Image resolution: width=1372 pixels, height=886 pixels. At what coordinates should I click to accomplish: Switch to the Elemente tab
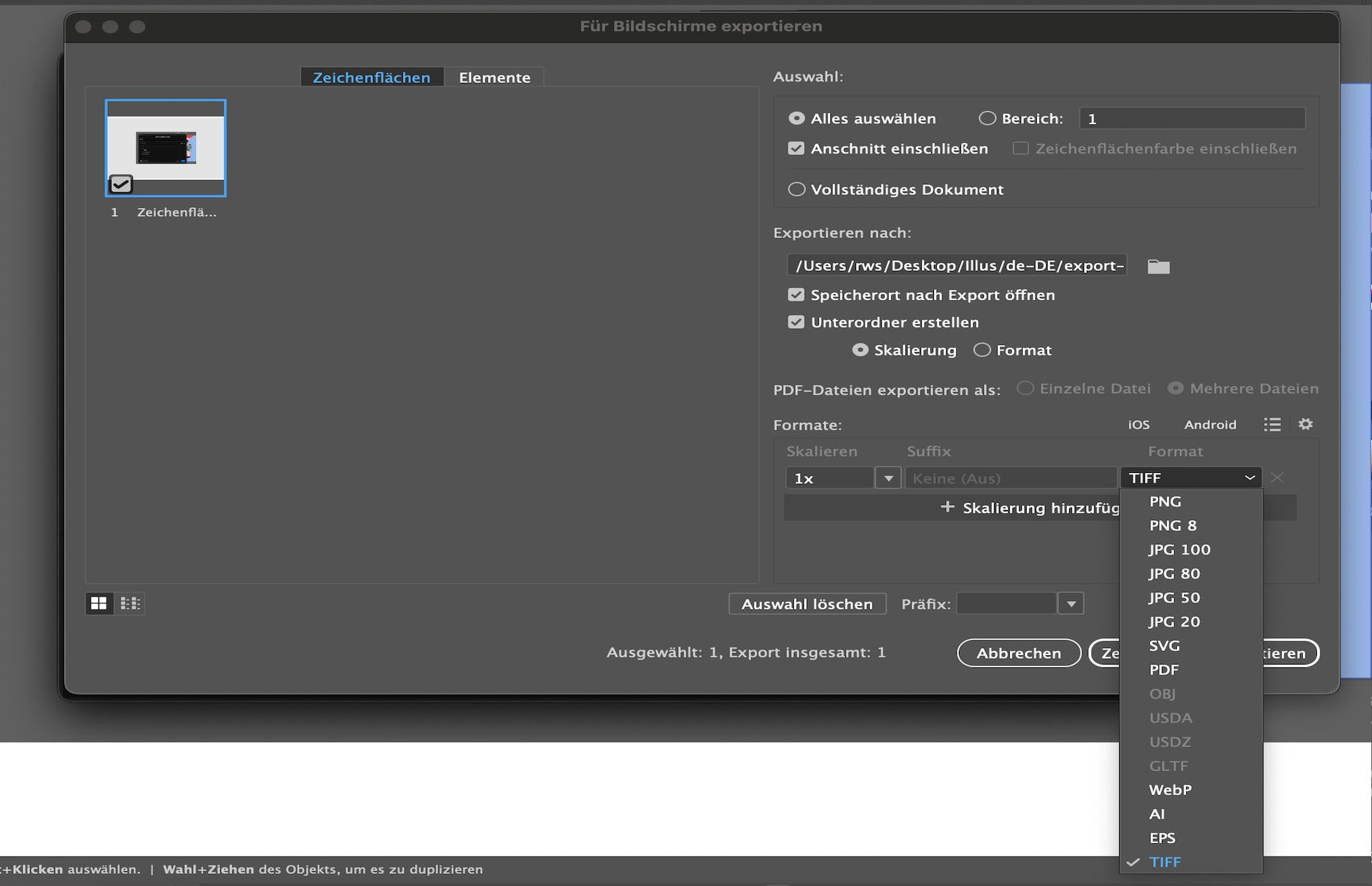coord(494,77)
